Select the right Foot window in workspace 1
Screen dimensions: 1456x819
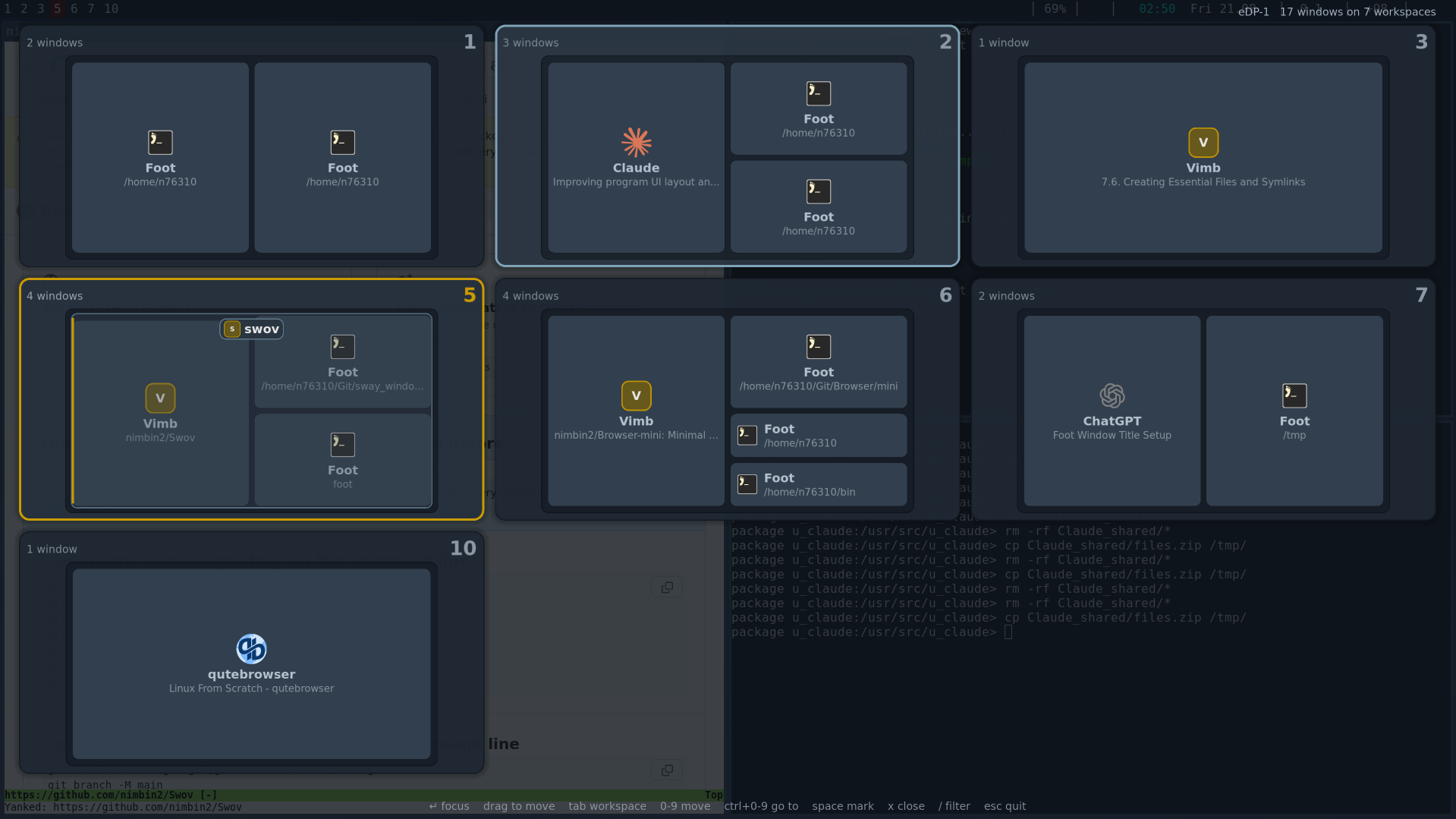click(x=342, y=158)
